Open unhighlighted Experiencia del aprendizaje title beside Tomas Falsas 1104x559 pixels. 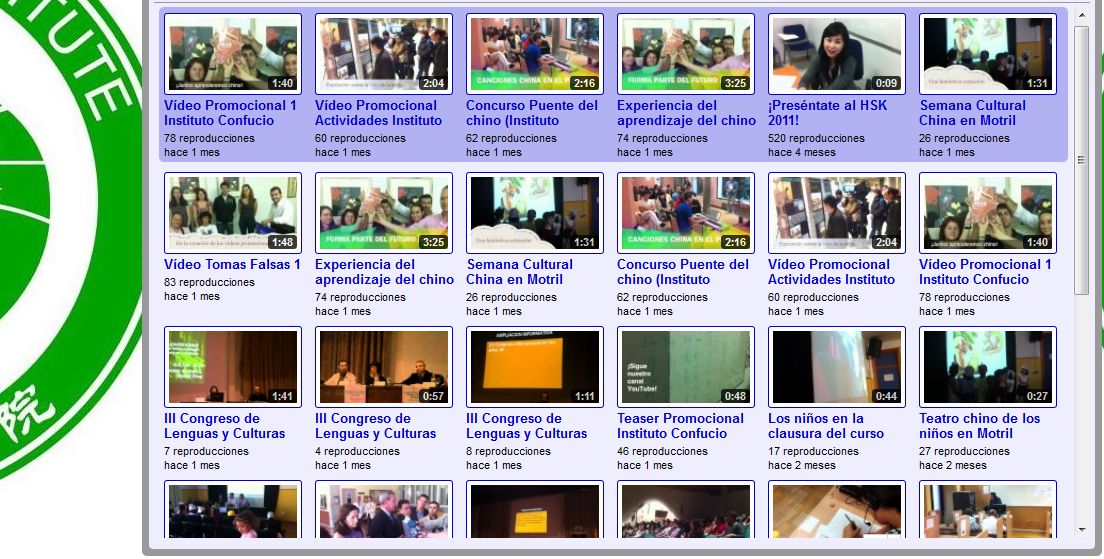pyautogui.click(x=384, y=272)
